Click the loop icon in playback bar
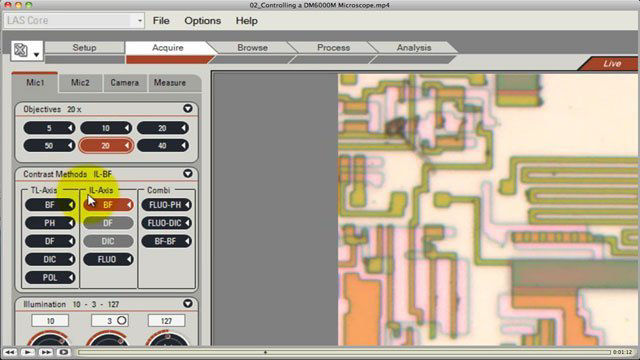This screenshot has width=640, height=360. pos(64,352)
